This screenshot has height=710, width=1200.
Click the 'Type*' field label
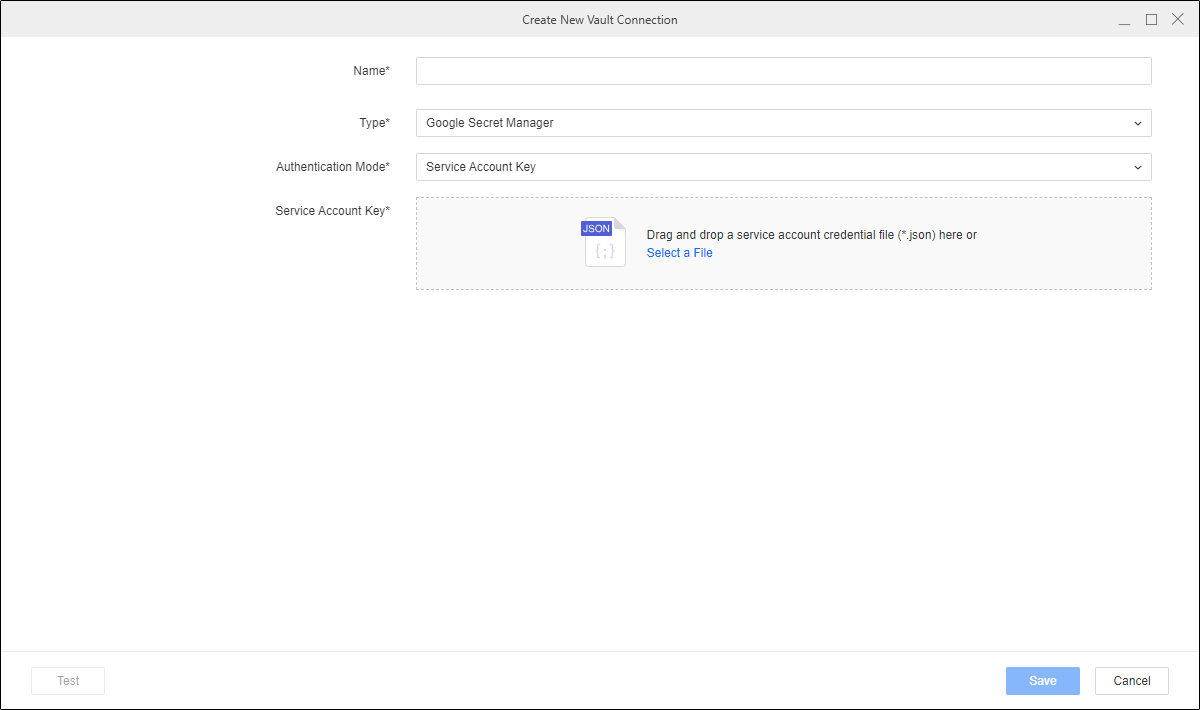(374, 123)
